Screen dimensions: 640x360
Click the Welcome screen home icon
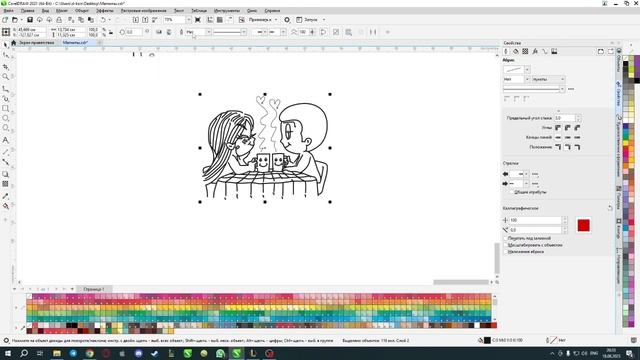(x=13, y=42)
